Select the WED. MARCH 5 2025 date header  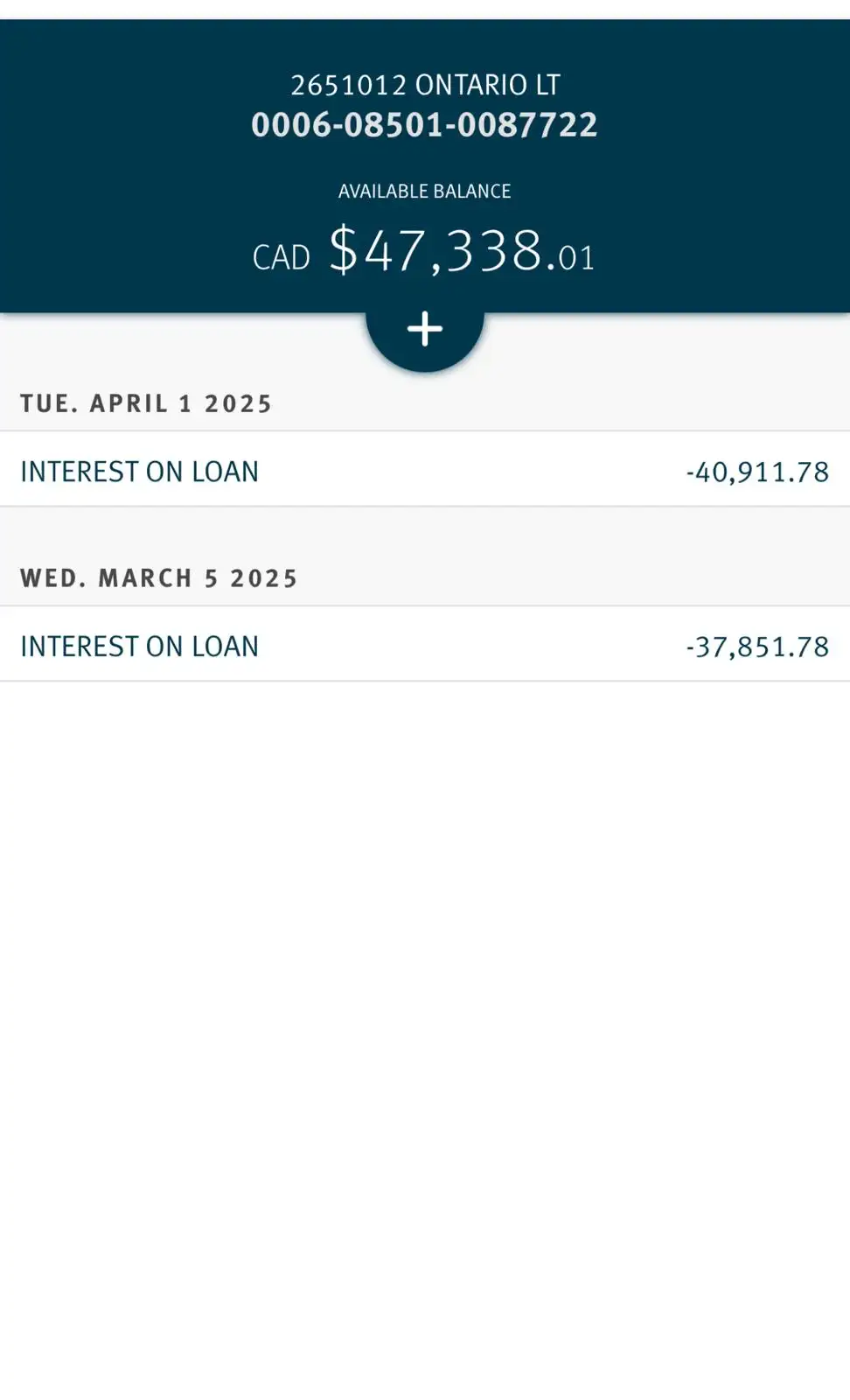point(159,578)
